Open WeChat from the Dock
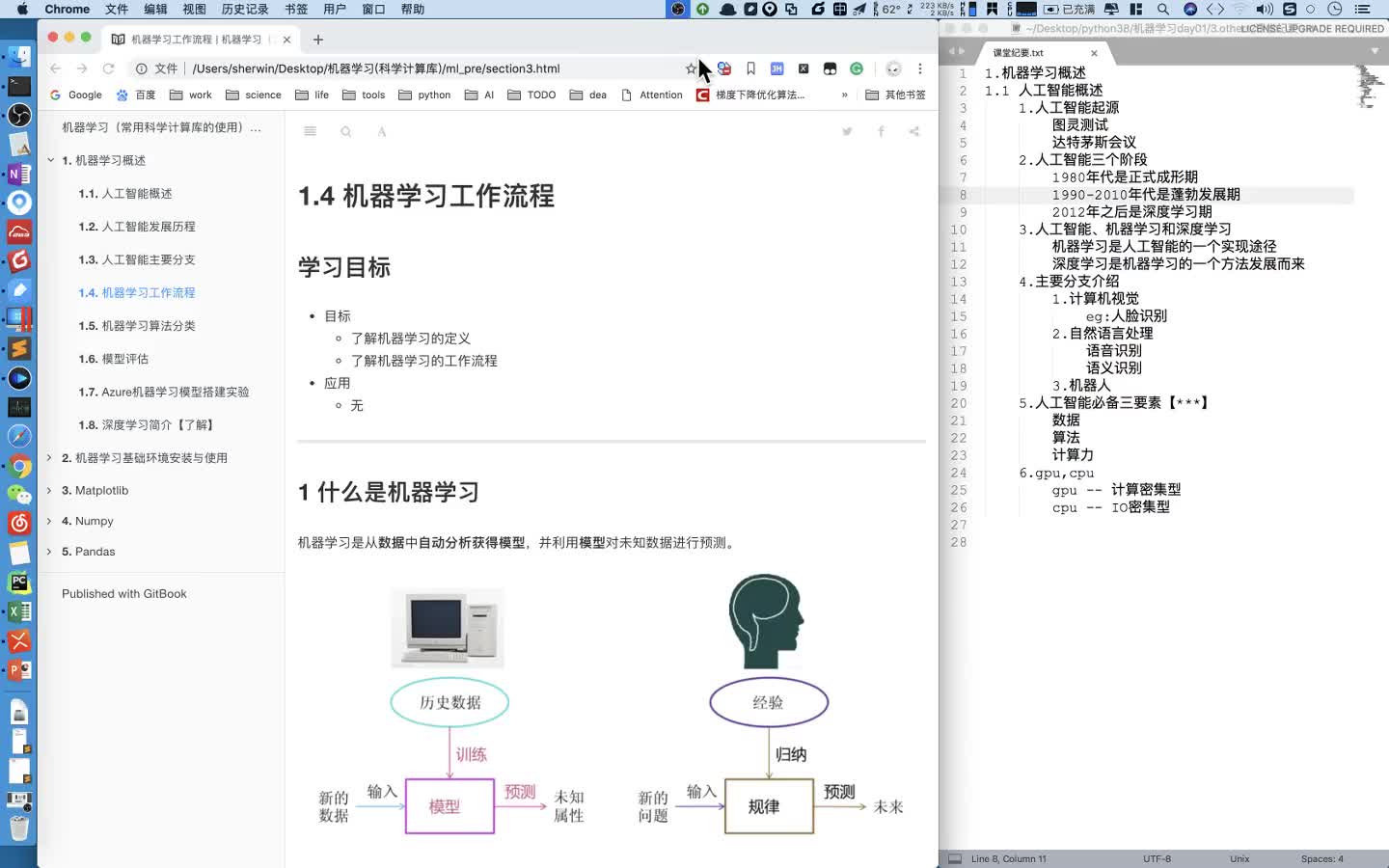 [19, 494]
